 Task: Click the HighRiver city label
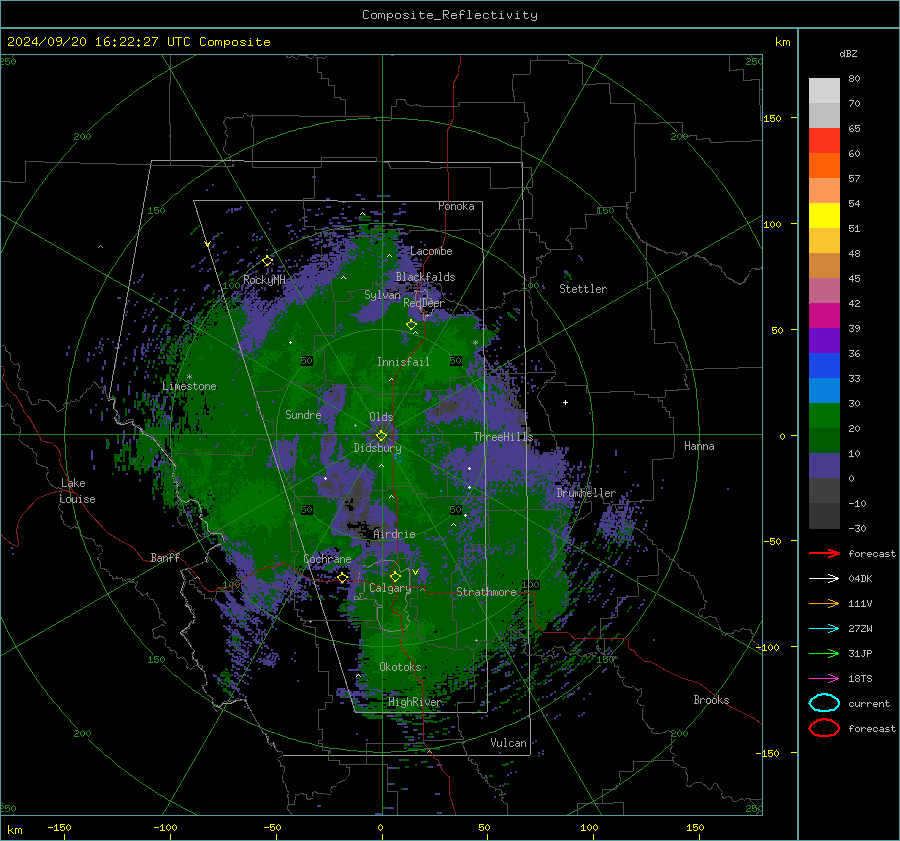[414, 702]
